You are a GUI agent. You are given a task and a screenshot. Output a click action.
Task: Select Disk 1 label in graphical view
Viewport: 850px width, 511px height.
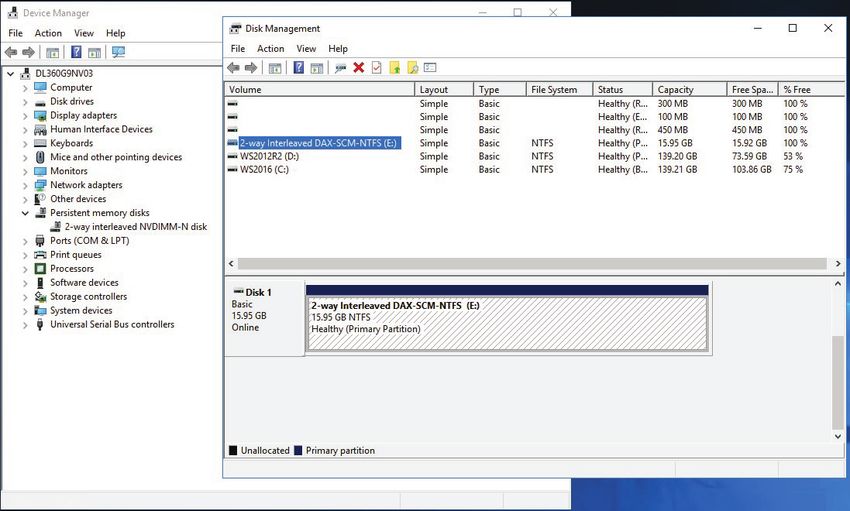[x=259, y=293]
